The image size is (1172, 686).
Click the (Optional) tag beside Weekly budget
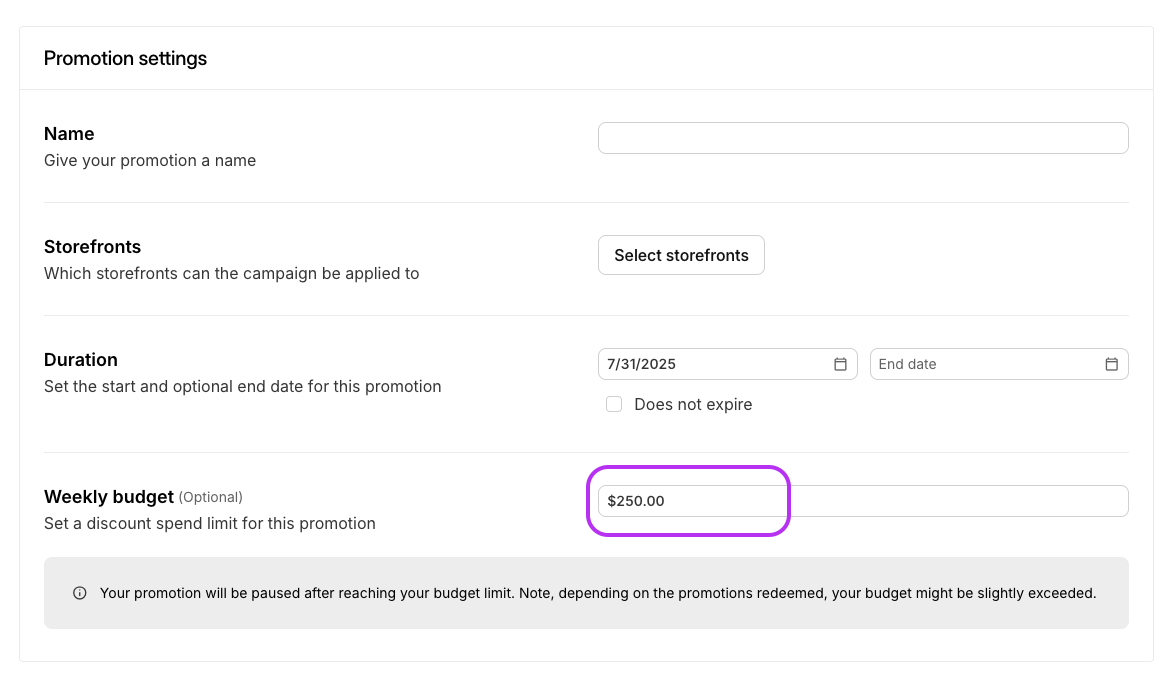(211, 497)
